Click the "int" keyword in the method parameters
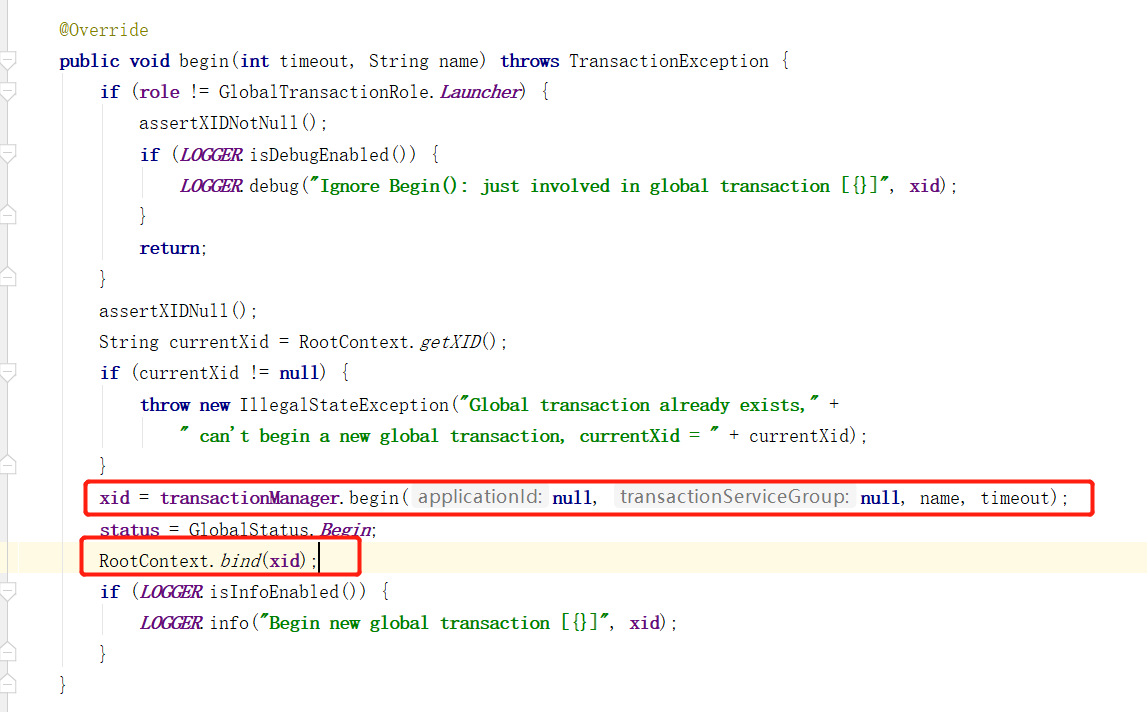The image size is (1147, 712). click(x=255, y=61)
